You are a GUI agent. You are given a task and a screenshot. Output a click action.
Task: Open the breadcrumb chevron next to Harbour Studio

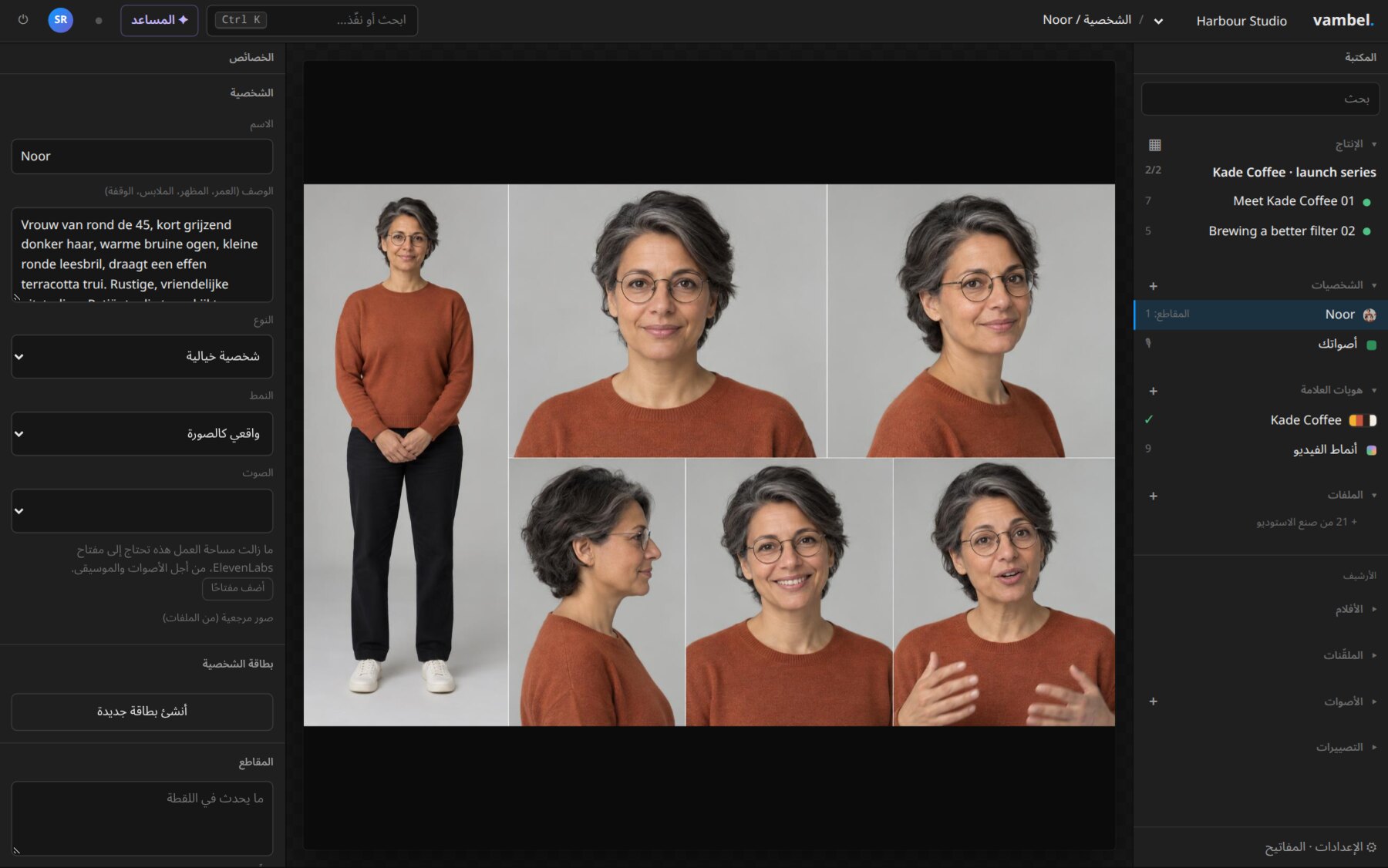point(1158,22)
